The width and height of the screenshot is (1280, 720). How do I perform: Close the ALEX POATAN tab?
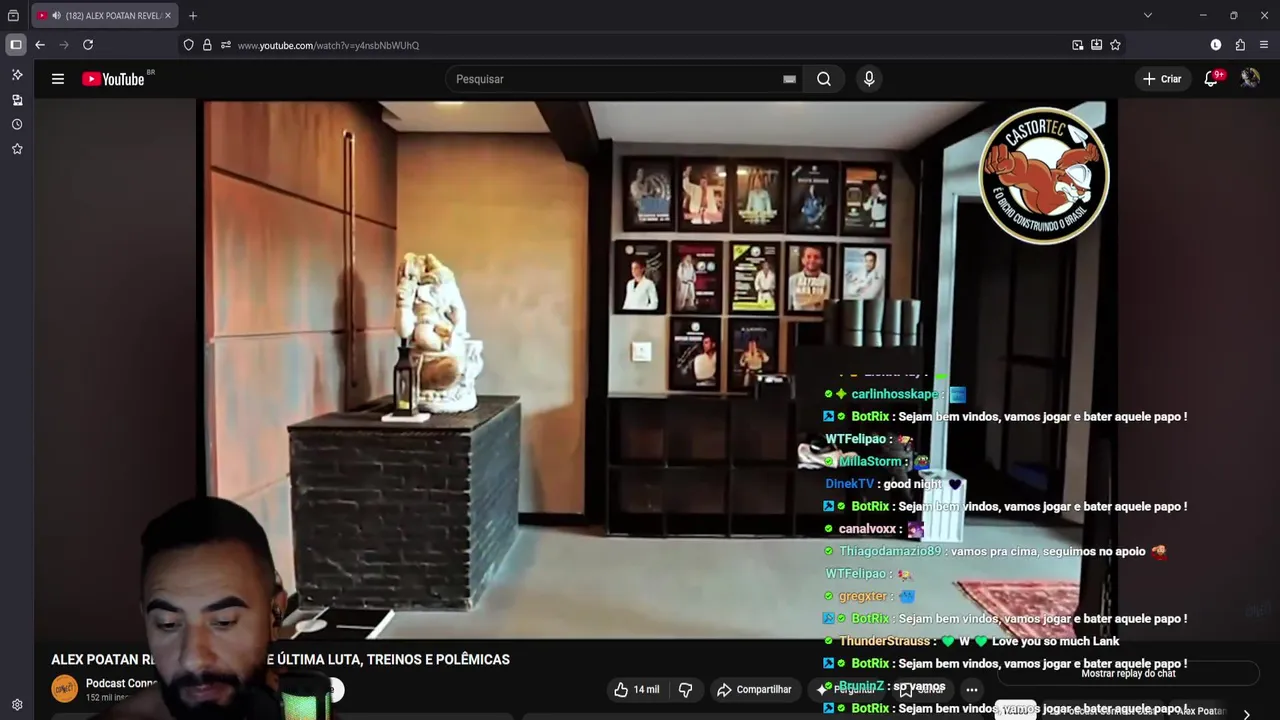click(168, 16)
